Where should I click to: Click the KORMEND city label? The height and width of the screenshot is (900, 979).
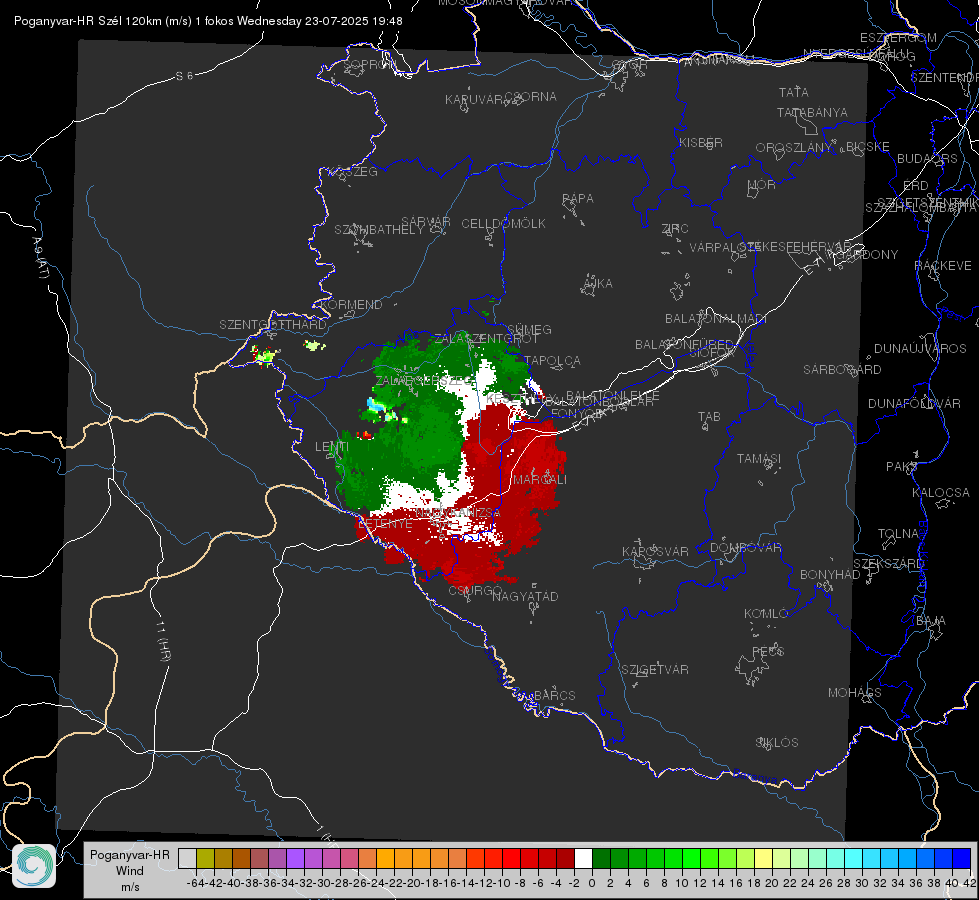point(350,305)
